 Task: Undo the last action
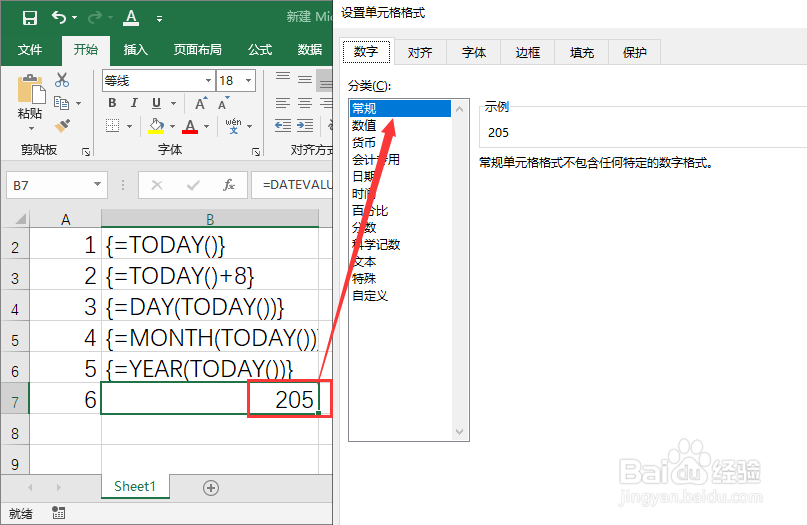click(x=59, y=18)
